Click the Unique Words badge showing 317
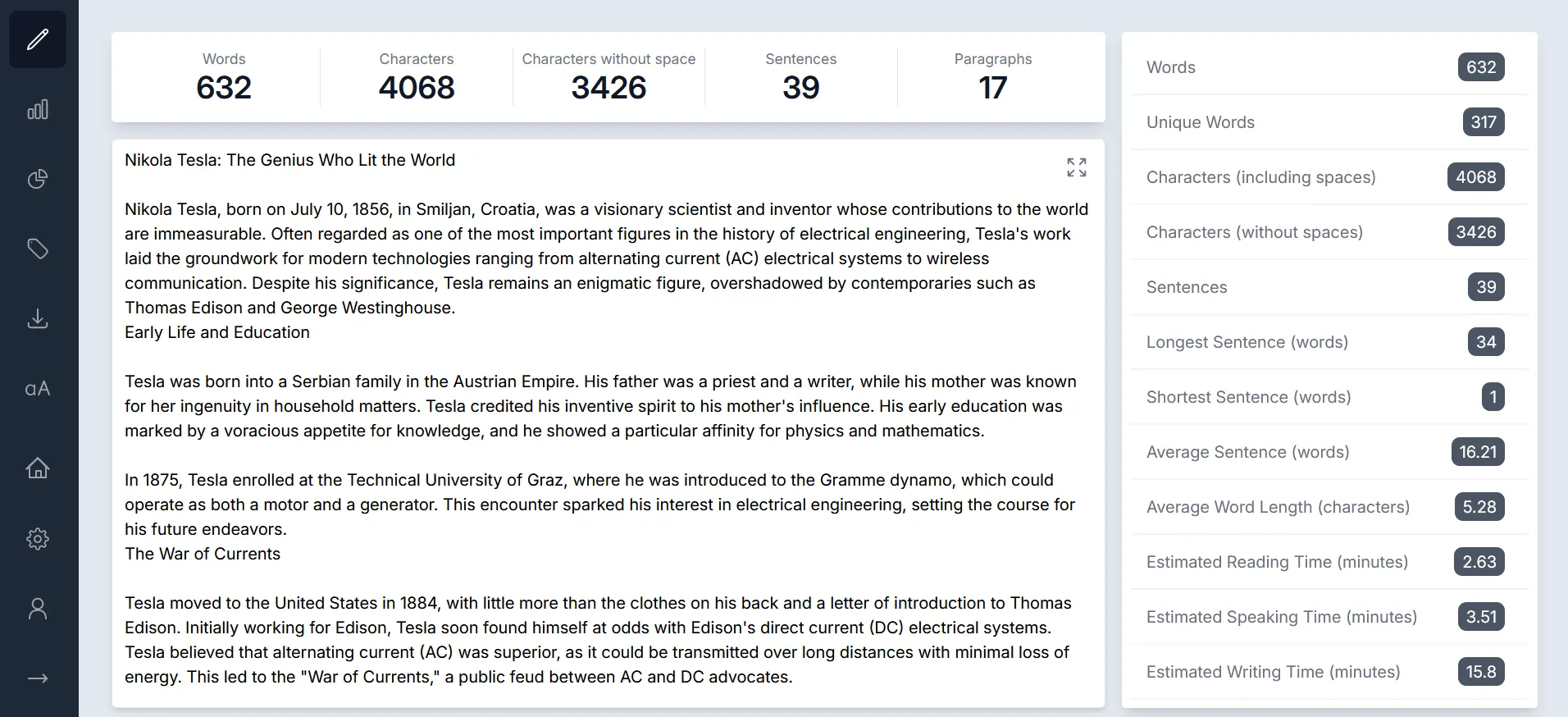This screenshot has width=1568, height=717. [1481, 122]
